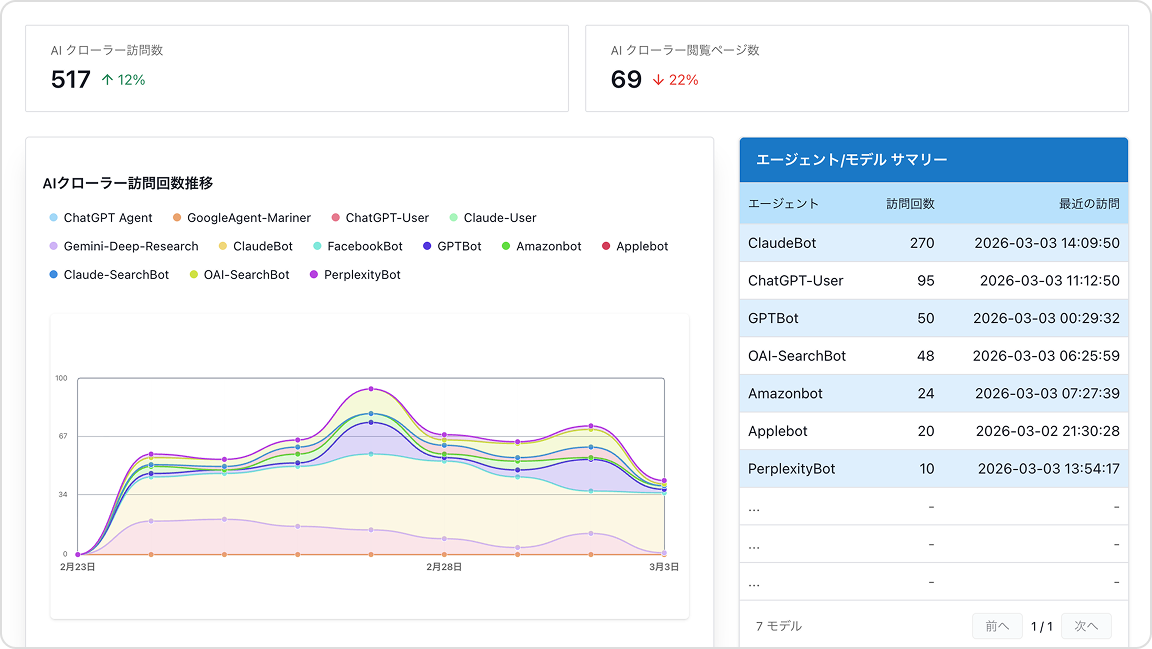Click the FacebookBot teal legend marker
Screen dimensions: 1152x649
point(317,246)
